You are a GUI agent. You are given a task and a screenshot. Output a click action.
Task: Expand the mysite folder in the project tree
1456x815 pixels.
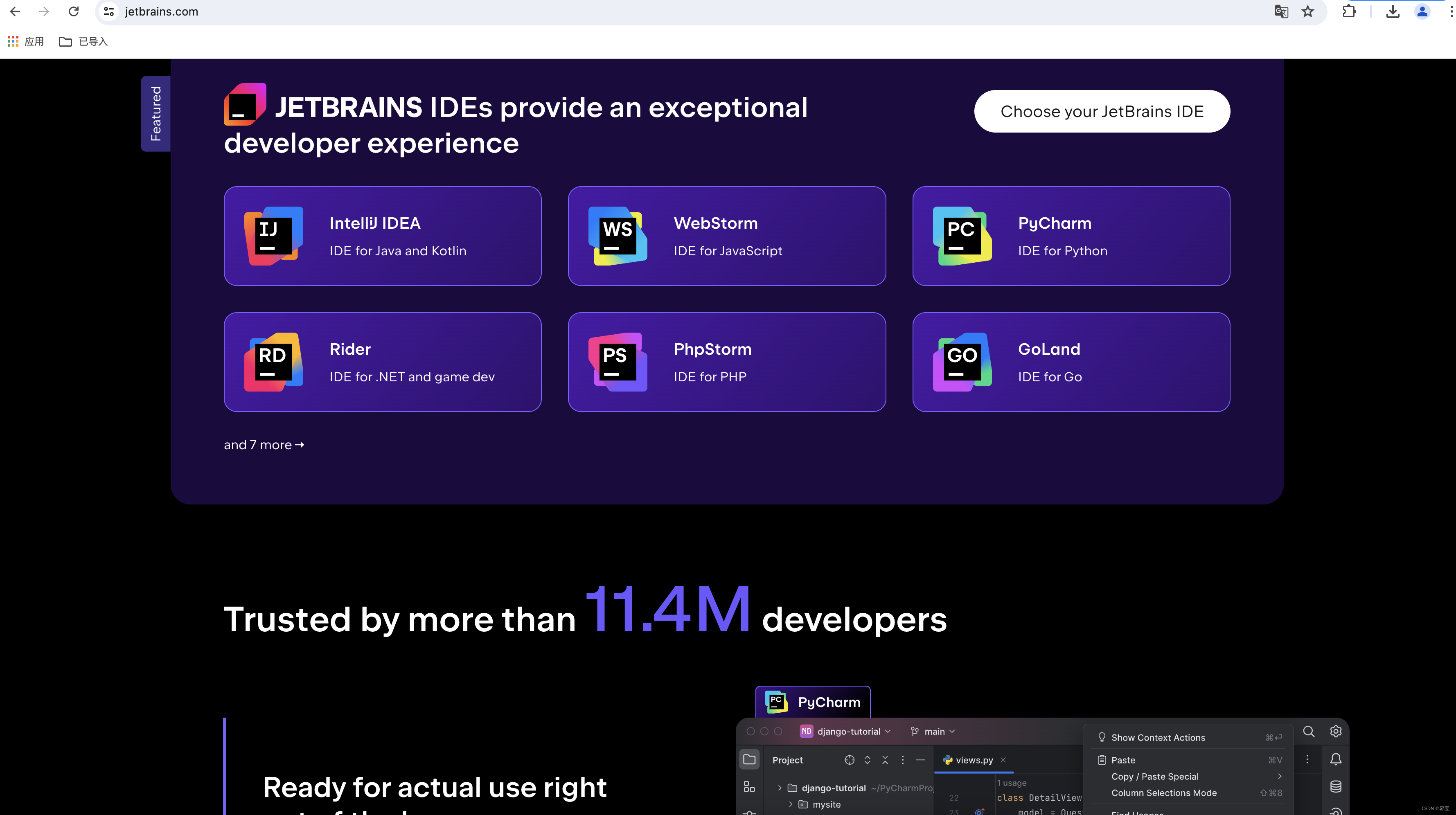coord(790,804)
